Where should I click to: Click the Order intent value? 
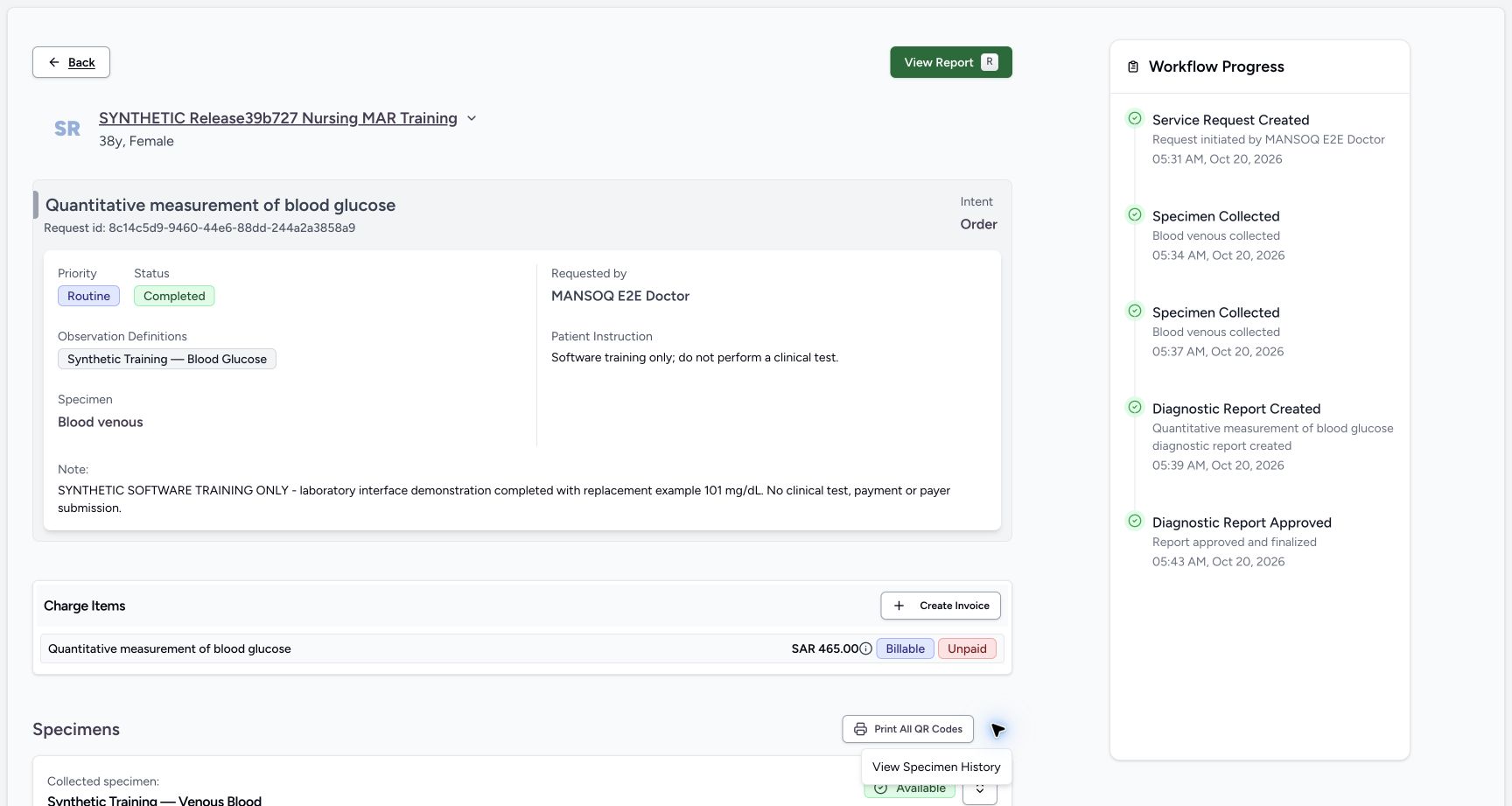978,224
